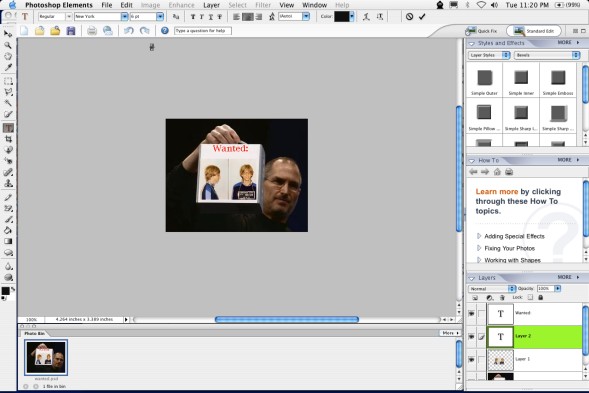The image size is (589, 393).
Task: Open the text color dropdown arrow
Action: pyautogui.click(x=352, y=17)
